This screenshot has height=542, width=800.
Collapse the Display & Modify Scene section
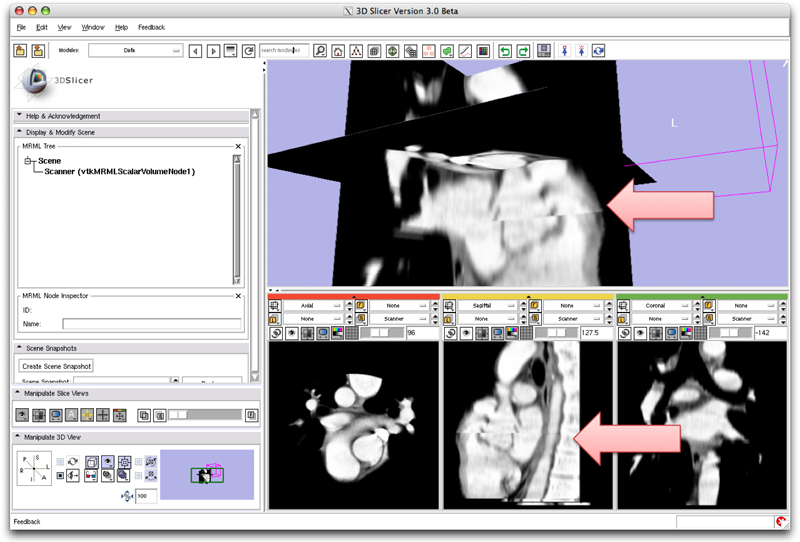click(20, 132)
